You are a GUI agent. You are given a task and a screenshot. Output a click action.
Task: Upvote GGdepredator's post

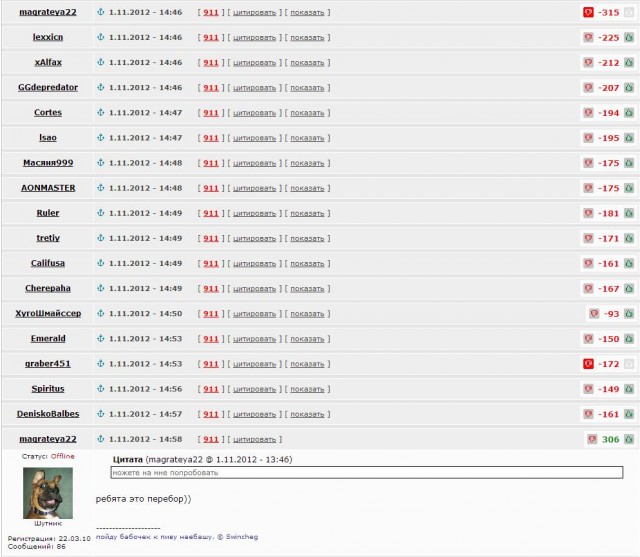click(629, 88)
